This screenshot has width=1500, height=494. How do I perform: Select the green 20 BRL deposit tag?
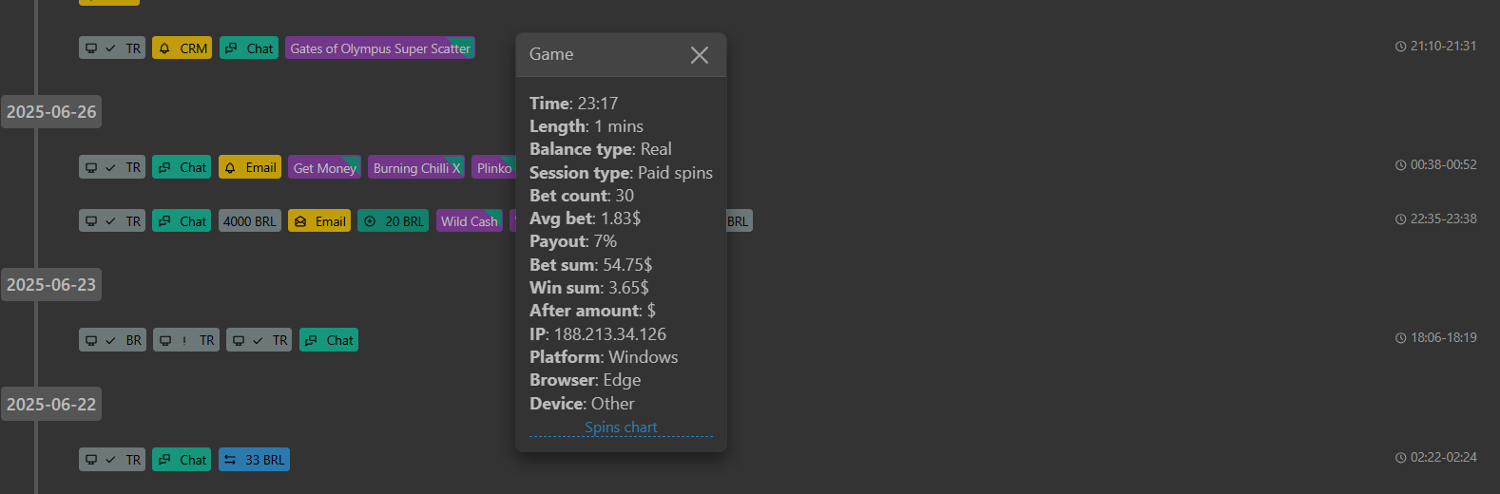[x=394, y=221]
